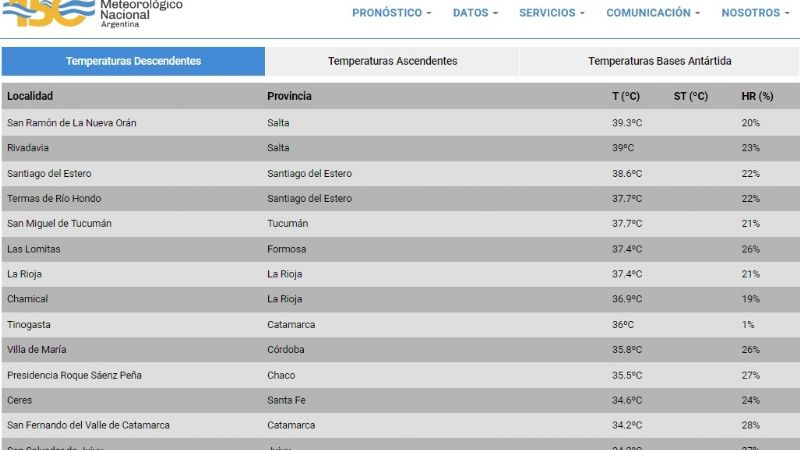Select the Rivadavia locality cell
Viewport: 800px width, 450px height.
pos(28,148)
